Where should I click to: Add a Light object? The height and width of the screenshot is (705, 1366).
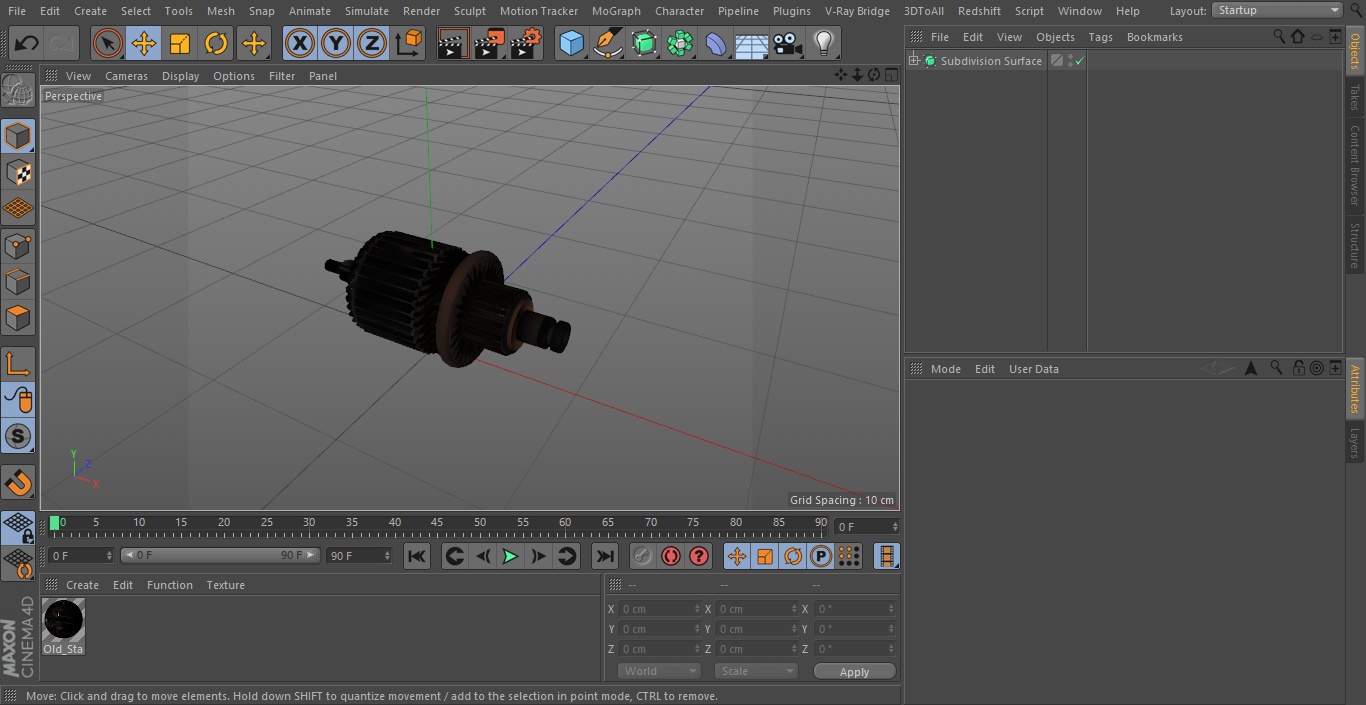coord(824,43)
